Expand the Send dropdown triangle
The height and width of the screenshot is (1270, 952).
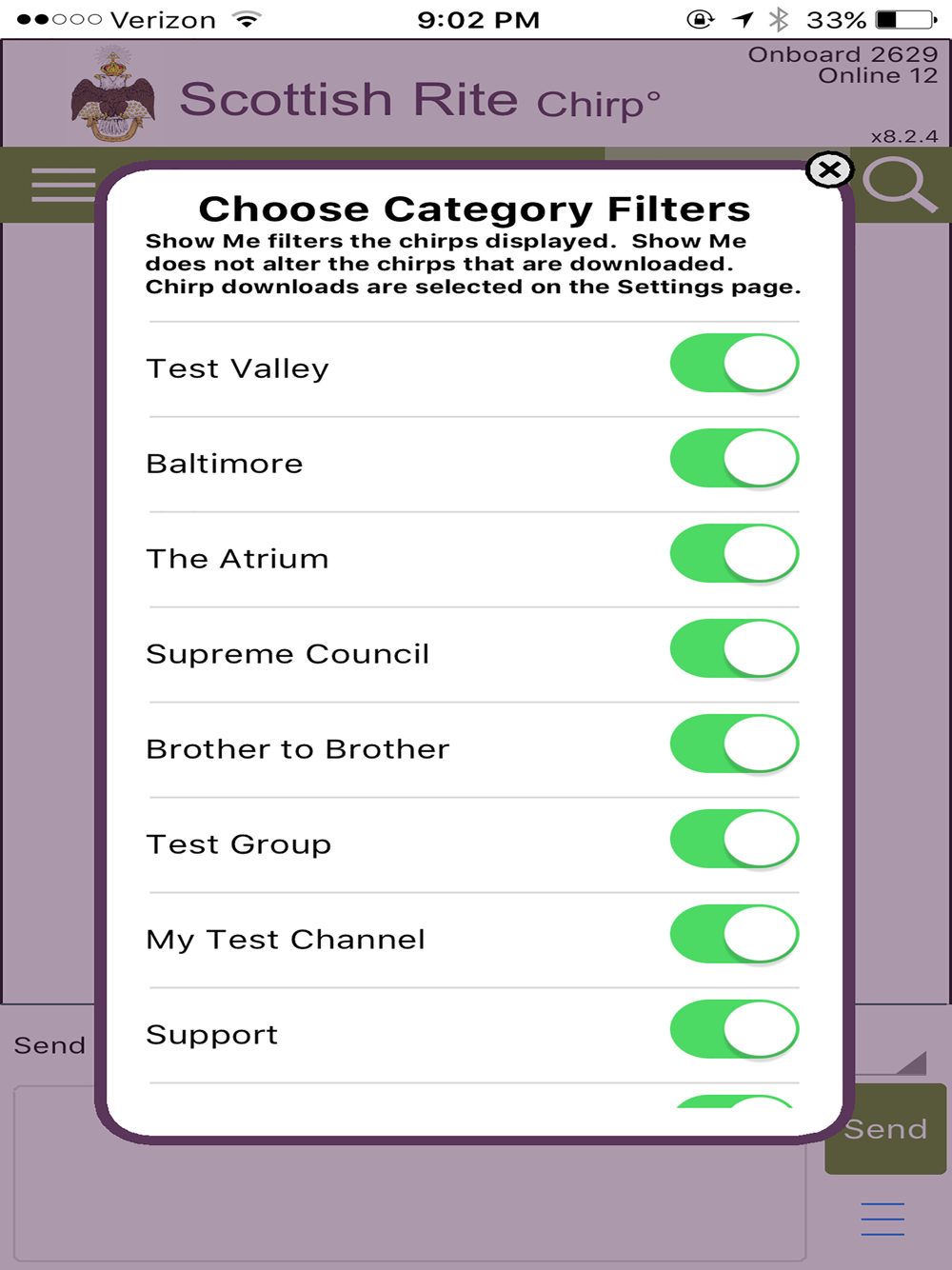click(x=911, y=1063)
